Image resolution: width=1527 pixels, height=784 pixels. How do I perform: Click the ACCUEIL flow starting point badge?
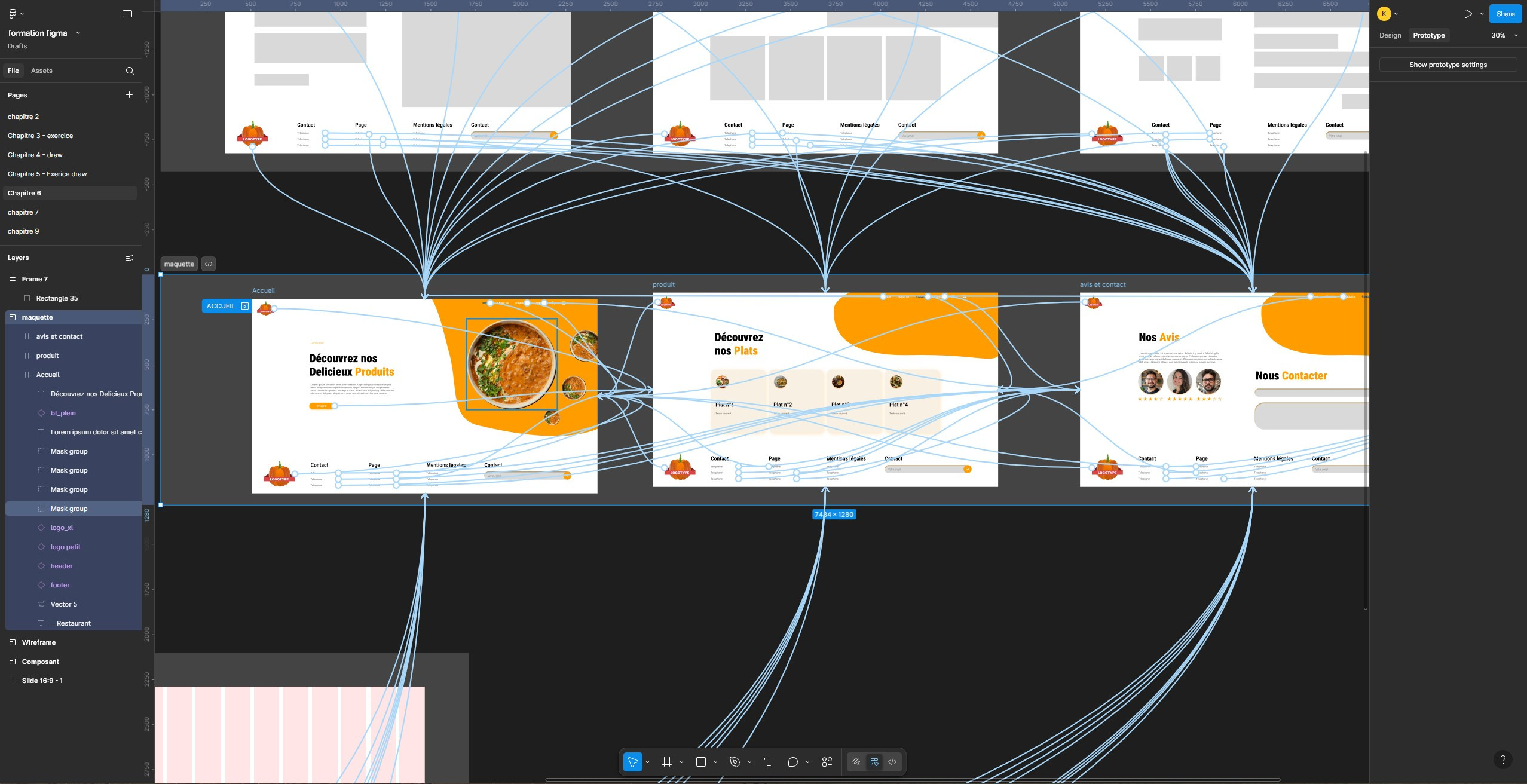pos(226,306)
